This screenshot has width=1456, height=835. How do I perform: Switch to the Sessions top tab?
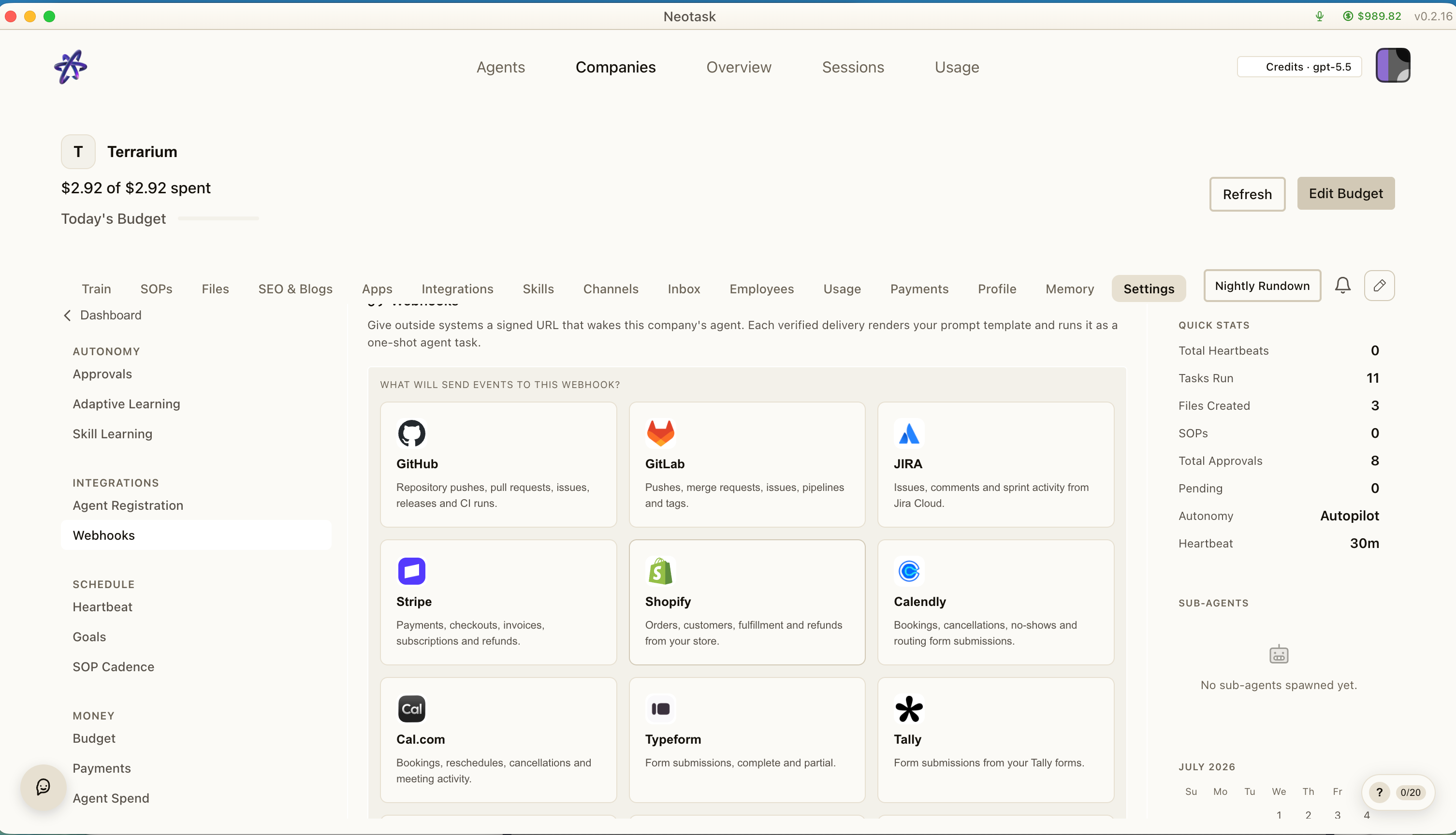(x=853, y=67)
